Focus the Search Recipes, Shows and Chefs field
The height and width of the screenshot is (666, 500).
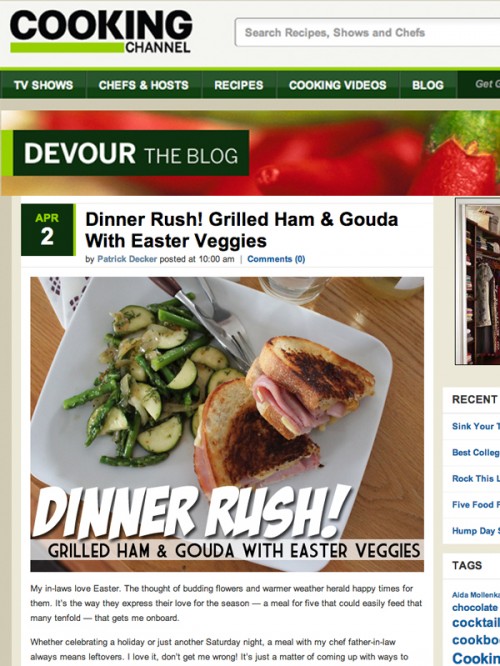coord(367,32)
